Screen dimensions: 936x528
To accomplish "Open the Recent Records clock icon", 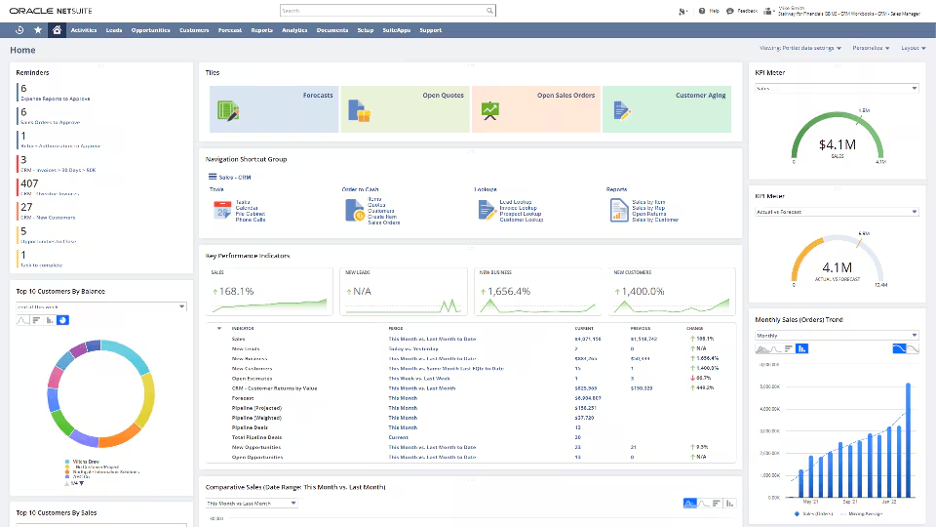I will pos(19,30).
